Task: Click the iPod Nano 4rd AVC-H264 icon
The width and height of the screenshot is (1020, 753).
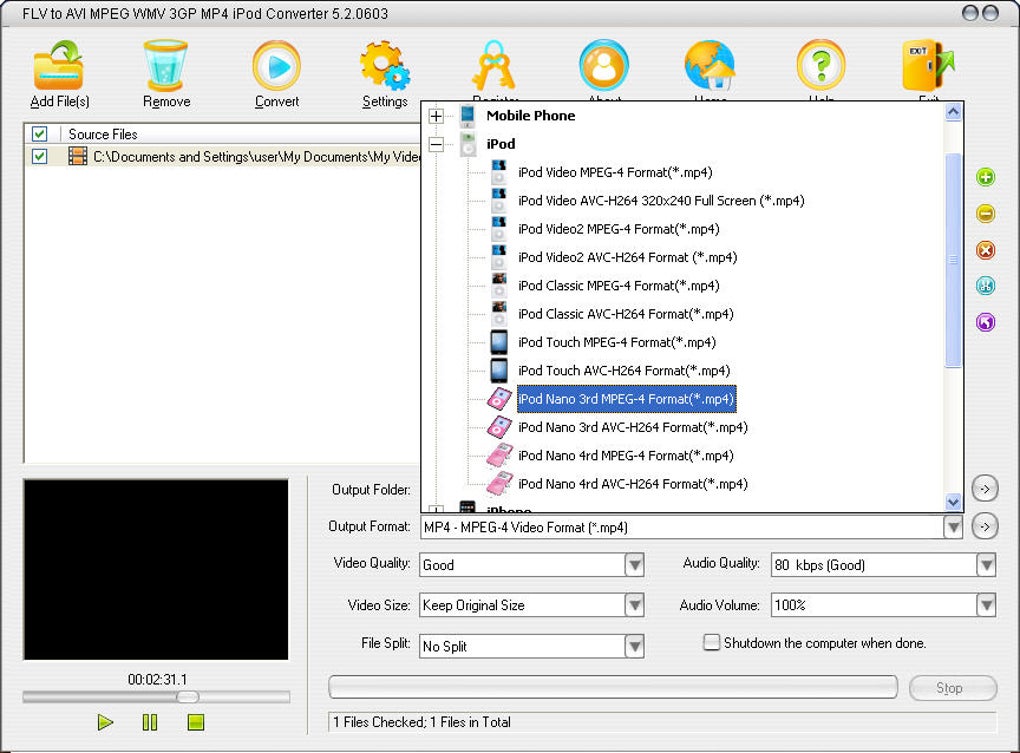Action: click(499, 484)
